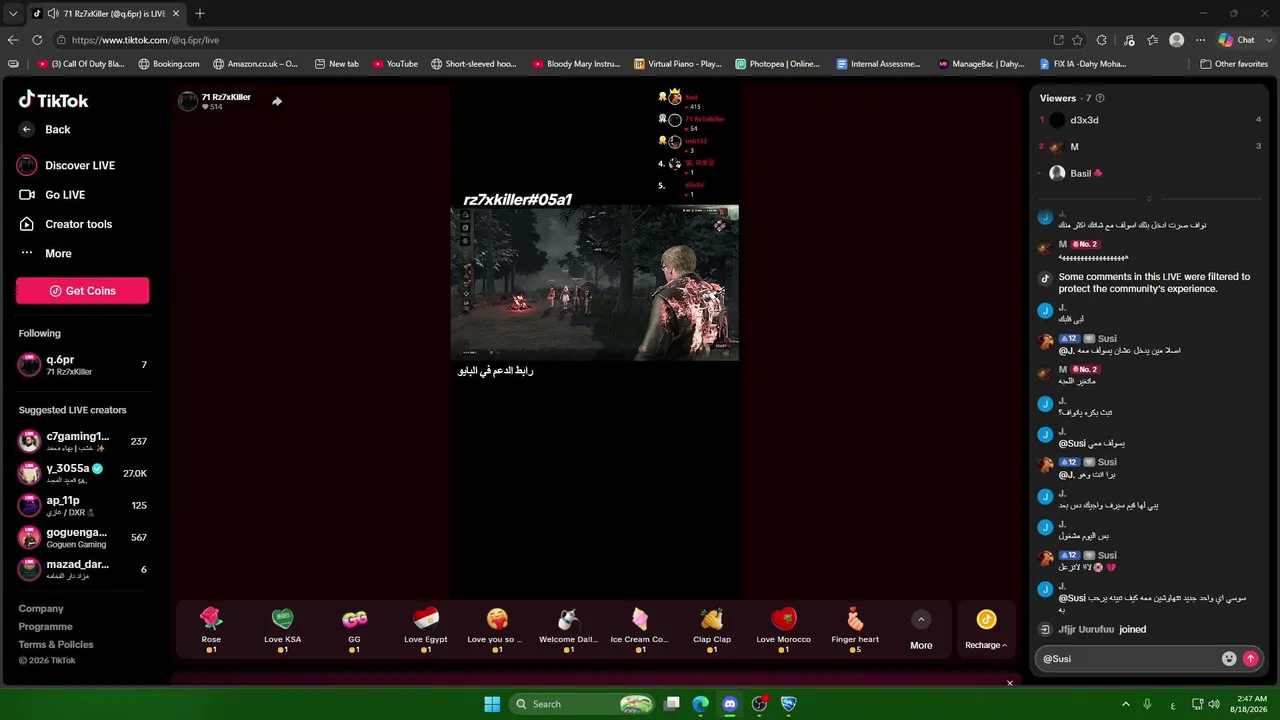Screen dimensions: 1280x720
Task: Close the banner below the gifts bar
Action: pos(1009,683)
